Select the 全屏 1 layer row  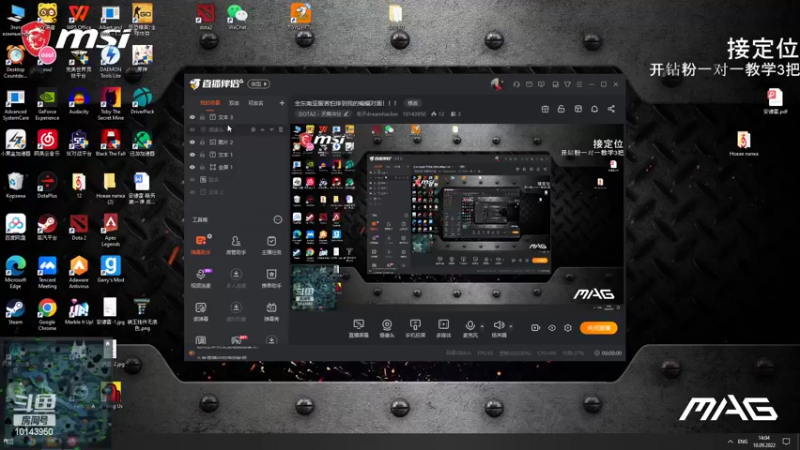236,167
